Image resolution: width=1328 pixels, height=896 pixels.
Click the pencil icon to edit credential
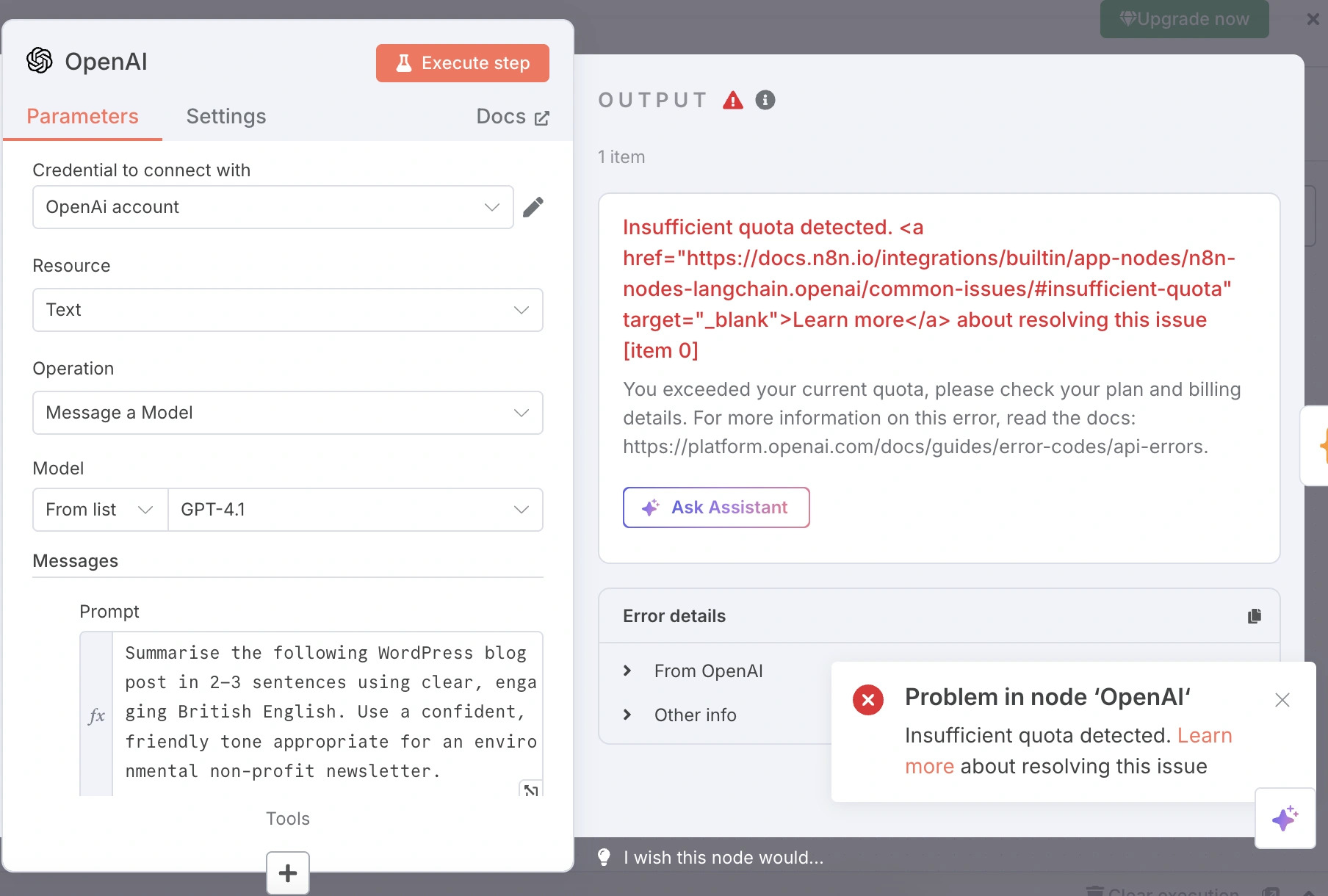pyautogui.click(x=533, y=207)
